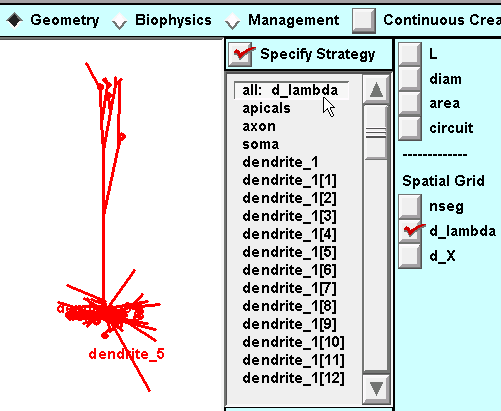Viewport: 501px width, 411px height.
Task: Click the section list scrollbar thumb
Action: (376, 132)
